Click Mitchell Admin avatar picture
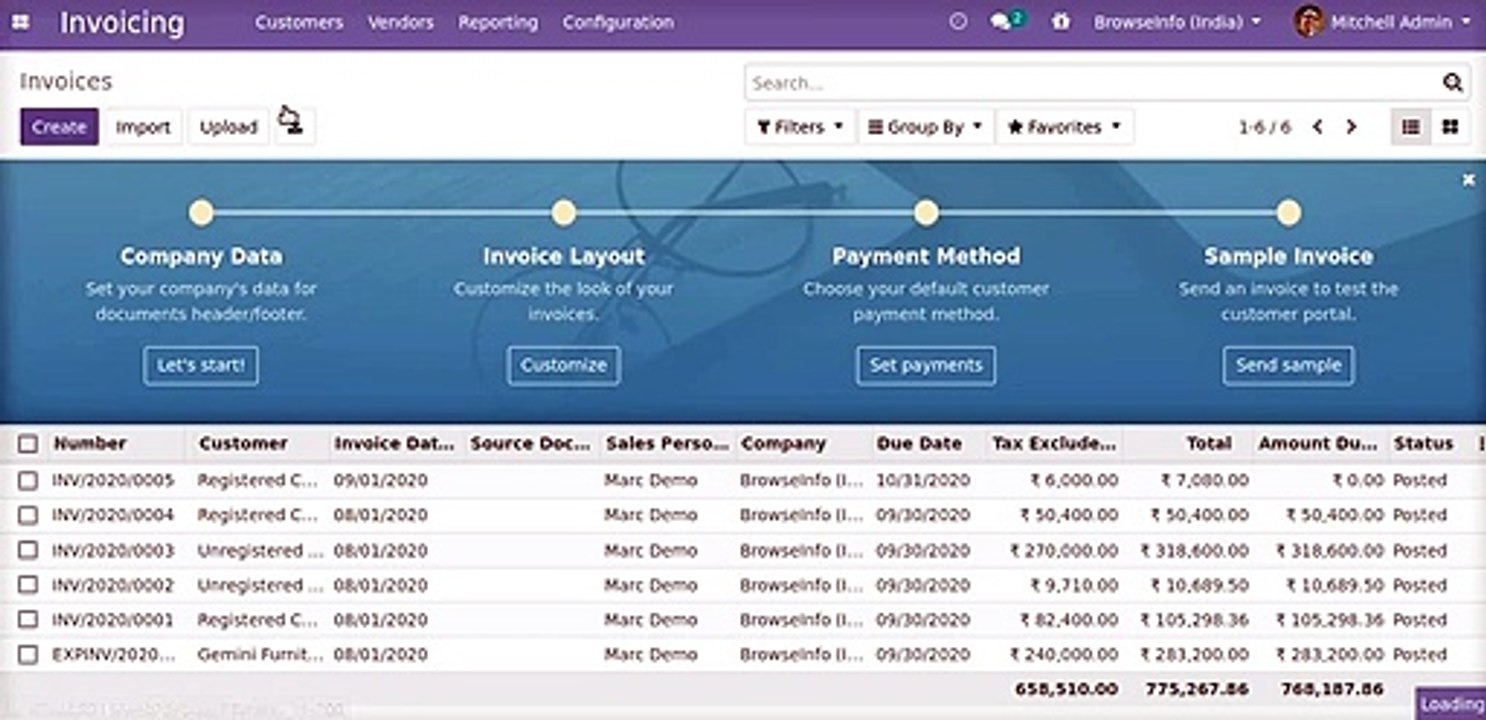1486x720 pixels. coord(1309,21)
